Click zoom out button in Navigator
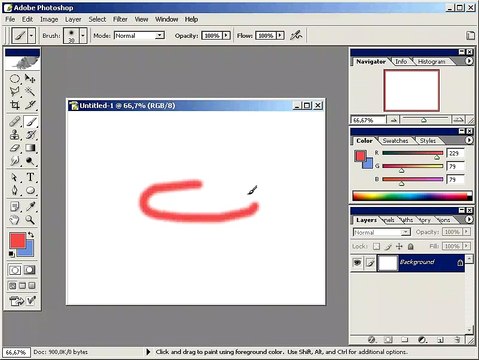Image resolution: width=479 pixels, height=360 pixels. (394, 120)
